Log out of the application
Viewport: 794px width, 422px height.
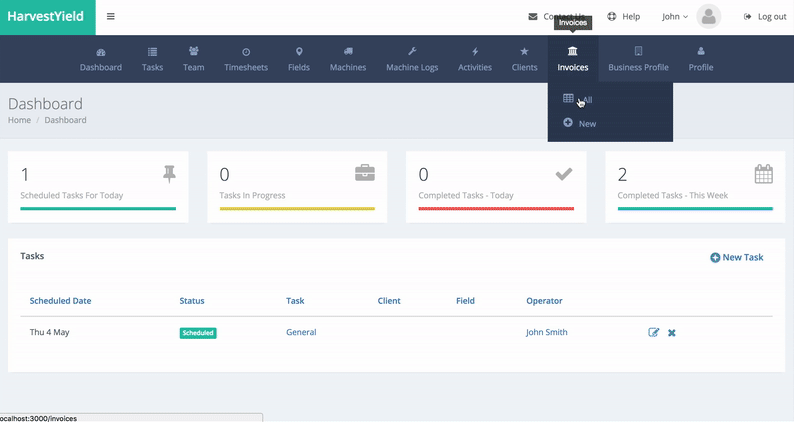pos(765,17)
